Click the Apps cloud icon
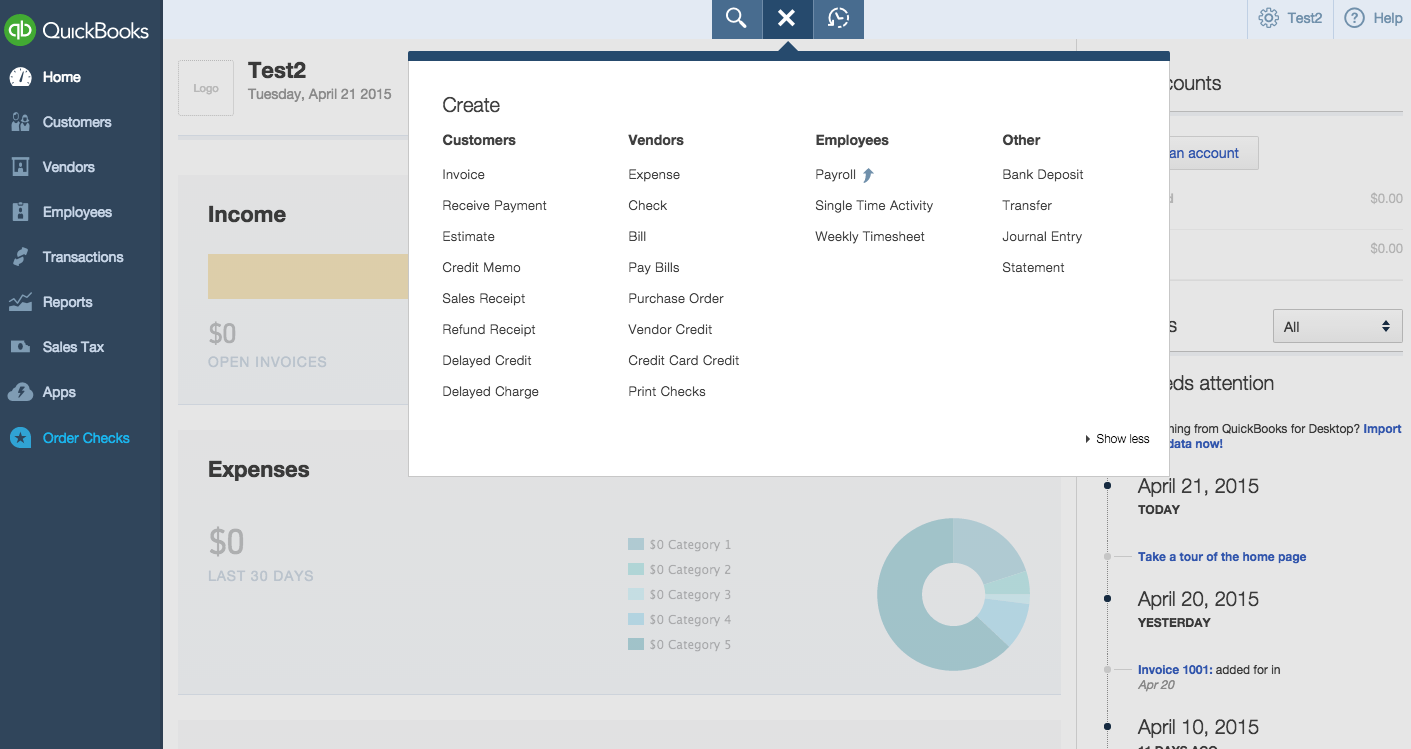 [x=20, y=392]
